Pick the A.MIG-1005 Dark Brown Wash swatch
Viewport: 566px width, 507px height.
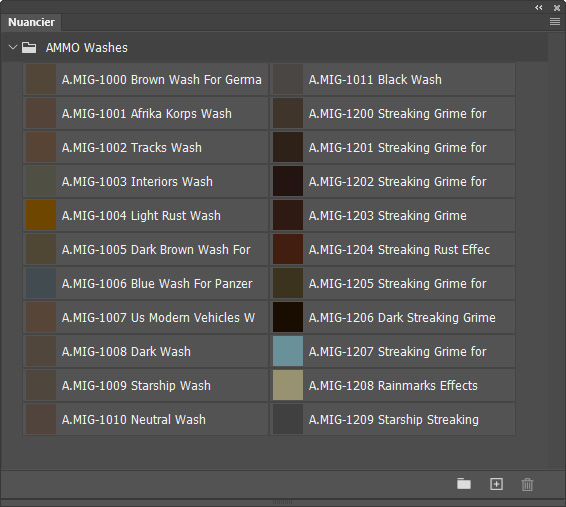tap(41, 249)
